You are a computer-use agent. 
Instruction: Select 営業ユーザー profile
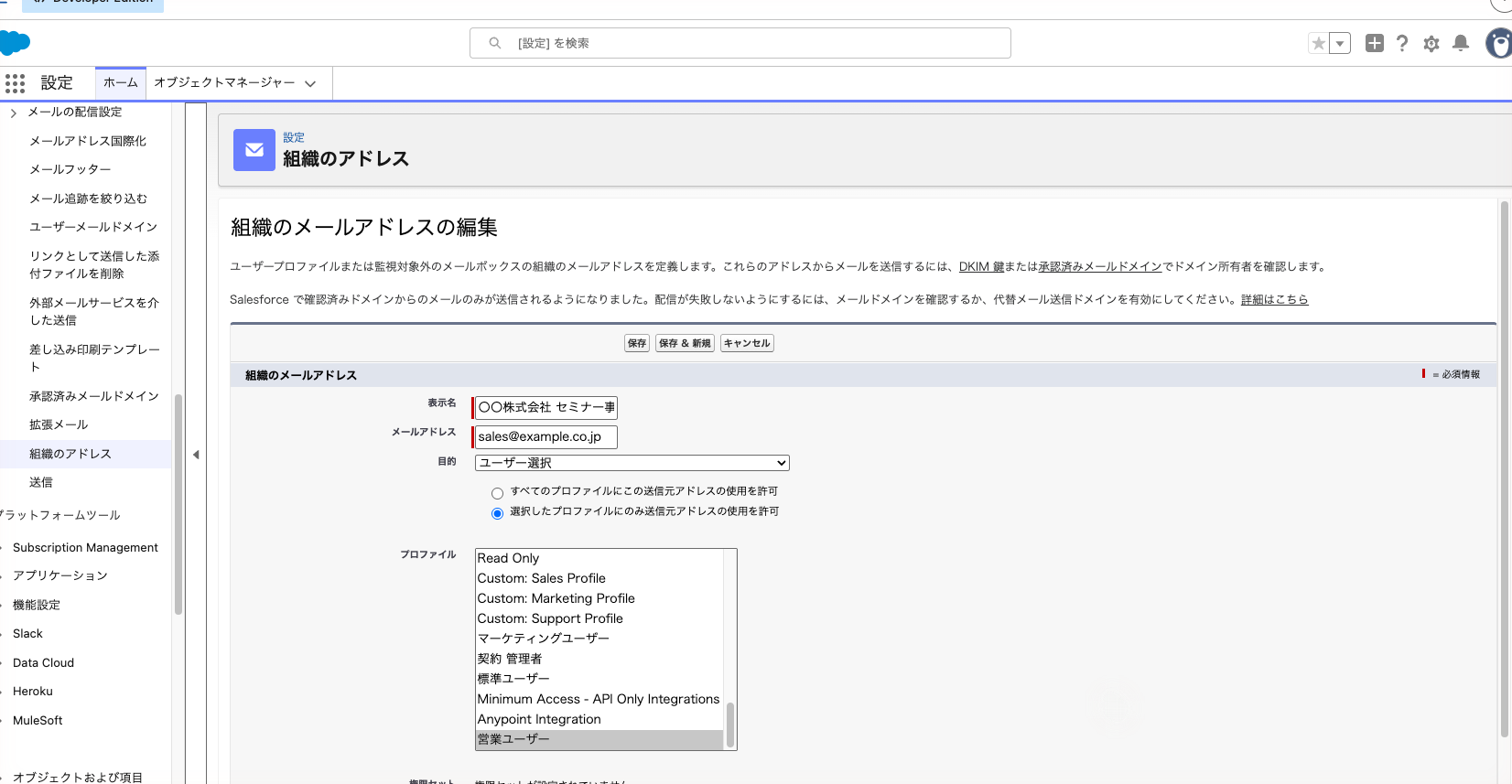pyautogui.click(x=600, y=739)
